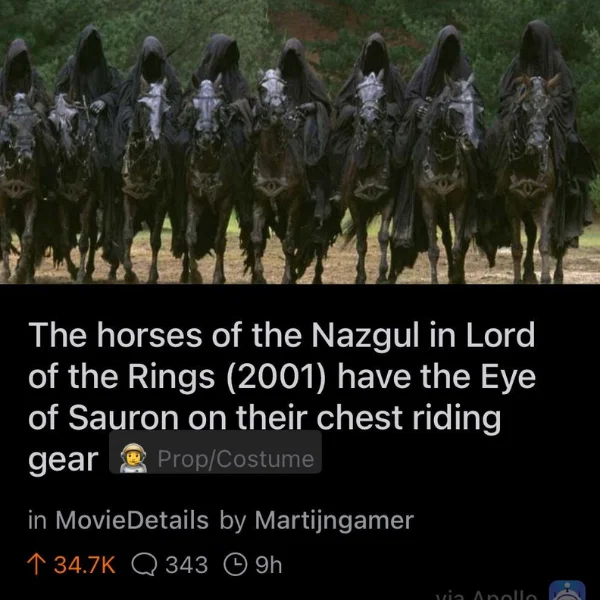Screen dimensions: 600x600
Task: Tap the Apollo app icon in the corner
Action: [567, 590]
